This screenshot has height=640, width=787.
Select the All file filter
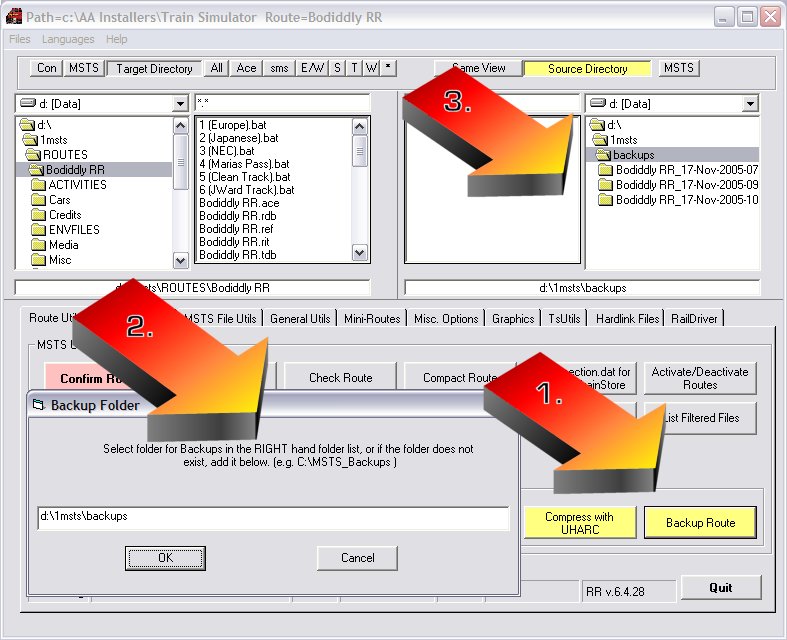(x=216, y=68)
